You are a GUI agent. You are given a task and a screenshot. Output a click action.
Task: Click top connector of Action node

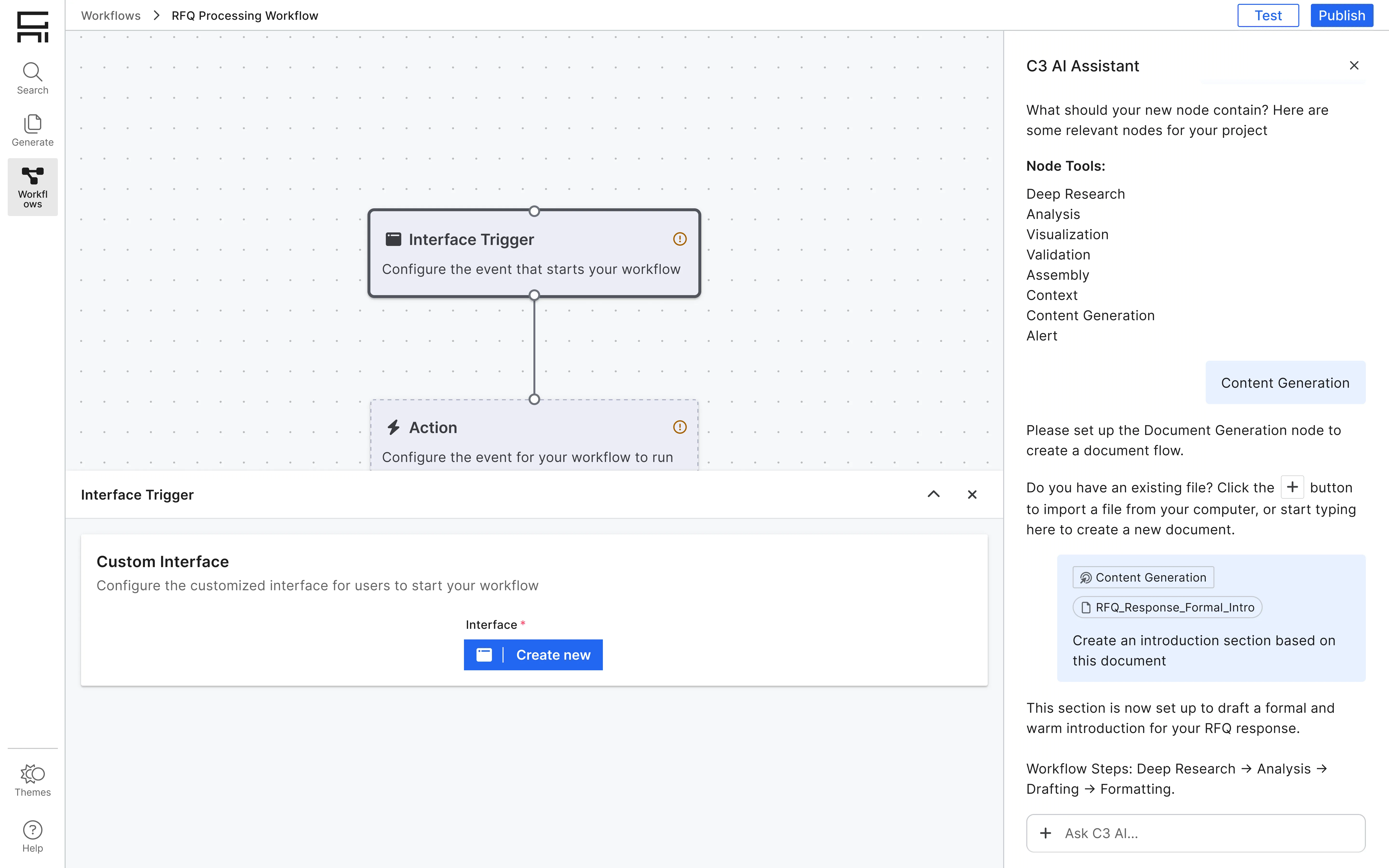(x=534, y=400)
